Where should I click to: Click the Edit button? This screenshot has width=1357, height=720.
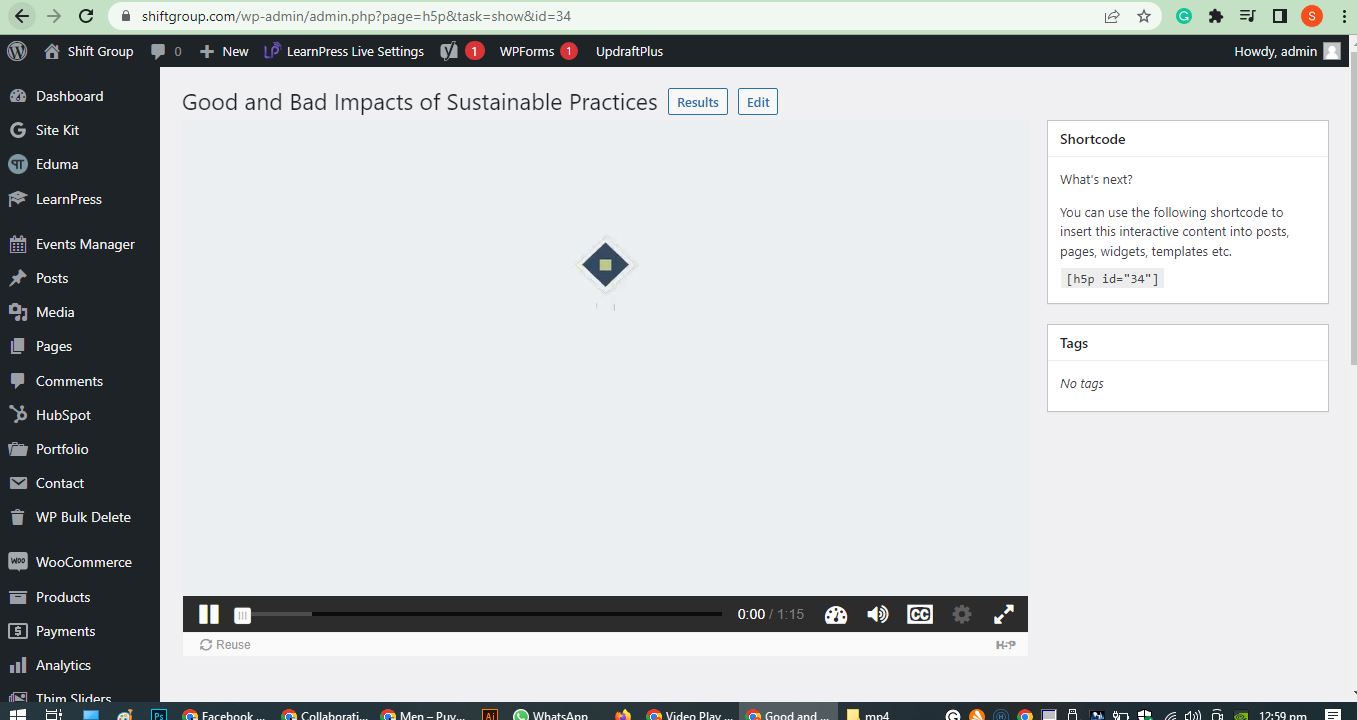click(757, 101)
